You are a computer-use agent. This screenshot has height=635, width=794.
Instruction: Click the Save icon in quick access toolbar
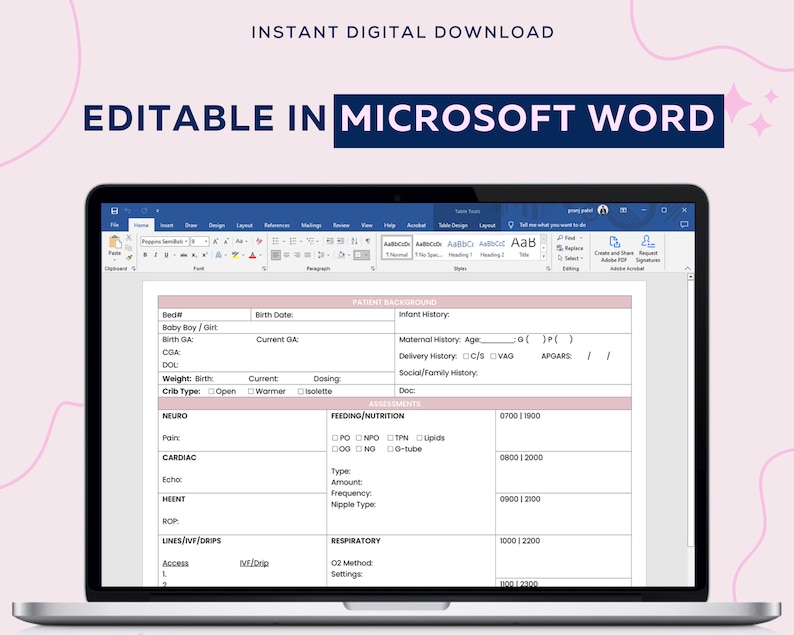click(x=114, y=211)
